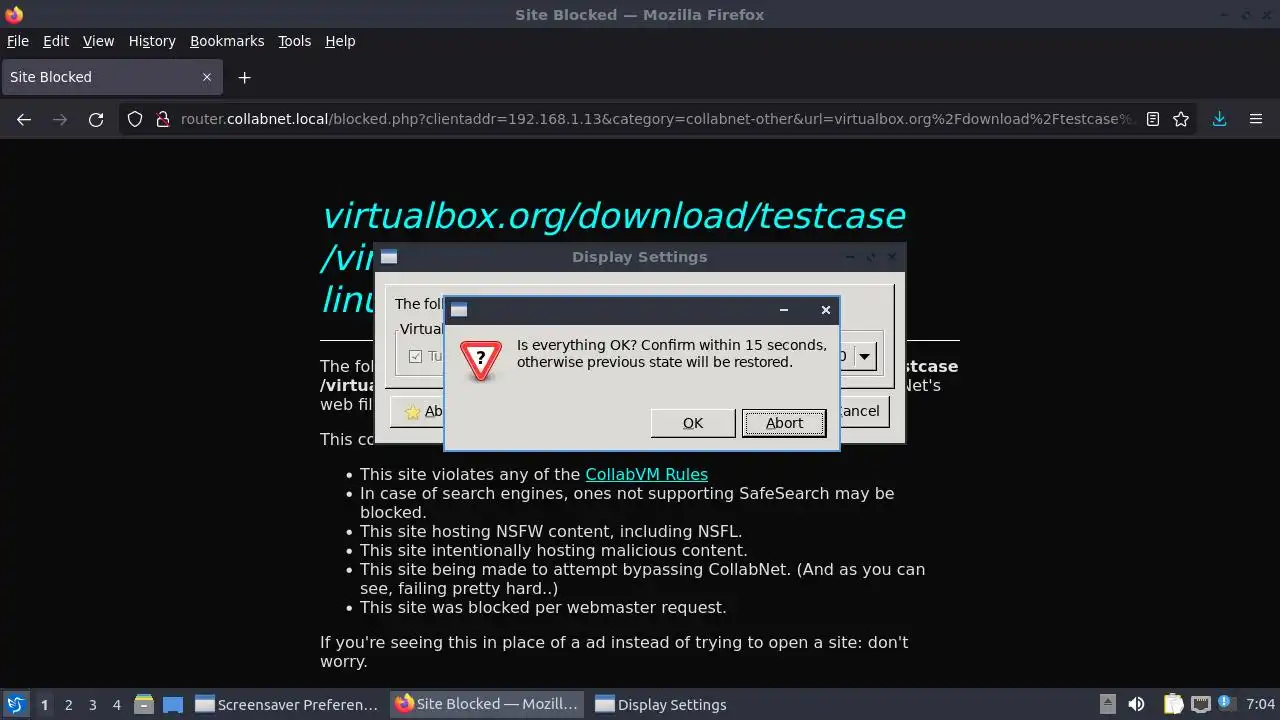Switch to workspace 2
The width and height of the screenshot is (1280, 720).
[68, 704]
